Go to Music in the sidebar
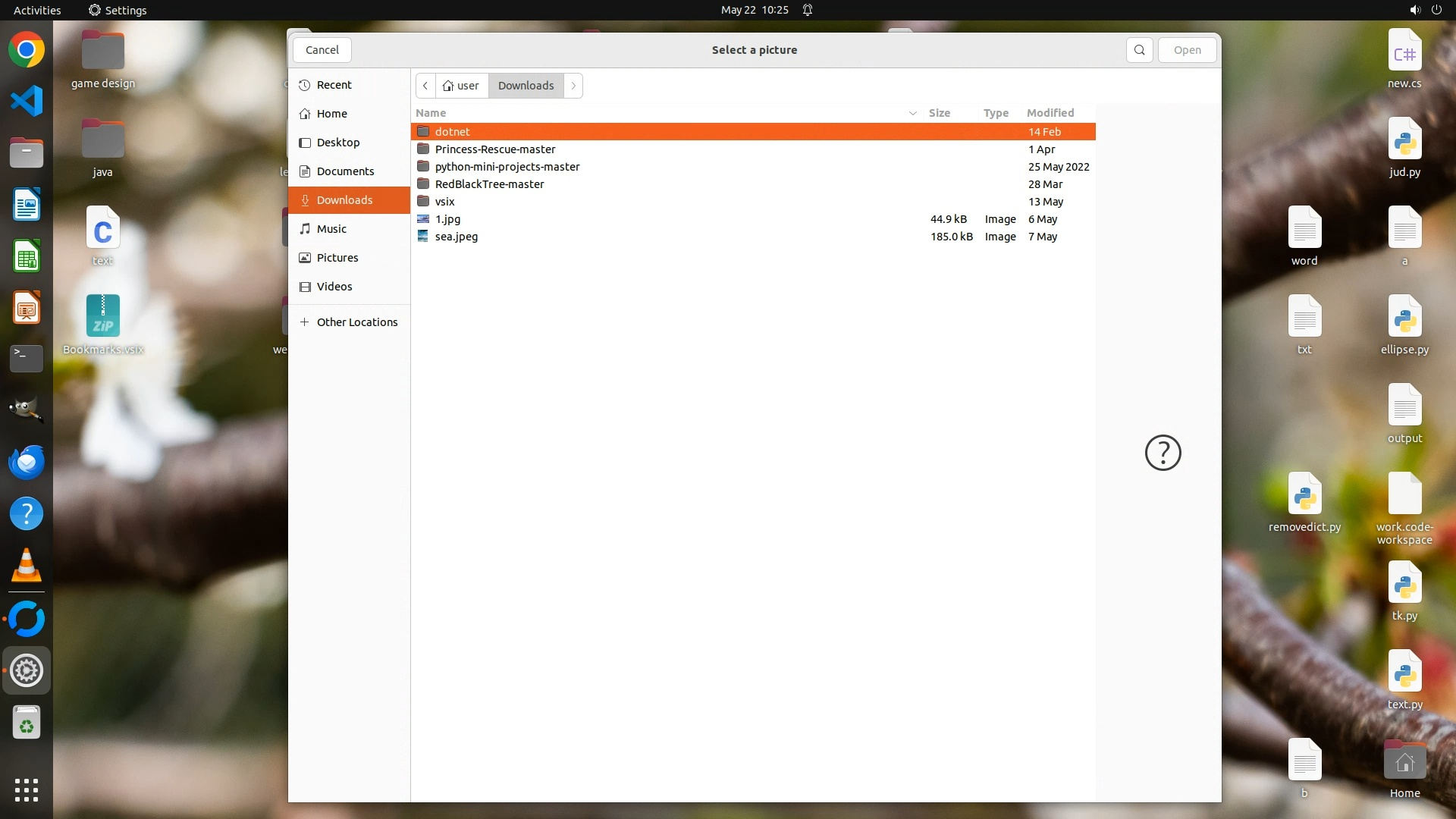This screenshot has width=1456, height=819. coord(331,229)
